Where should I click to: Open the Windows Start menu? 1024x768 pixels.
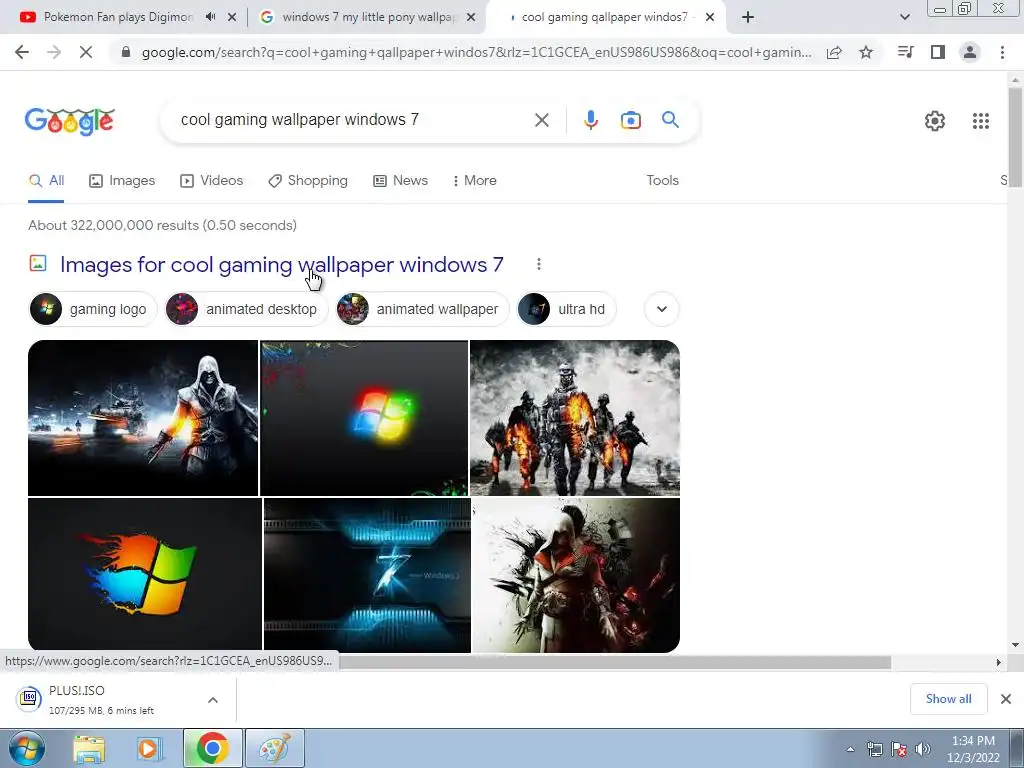coord(27,748)
